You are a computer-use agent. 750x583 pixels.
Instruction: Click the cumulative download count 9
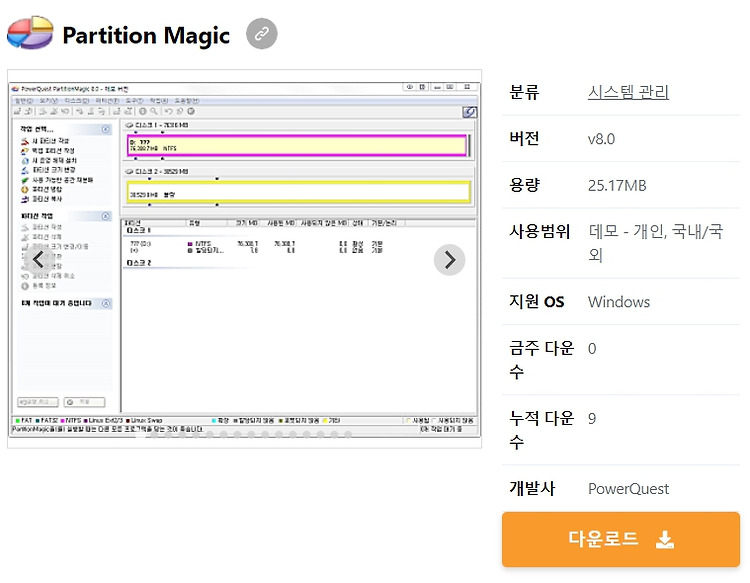tap(592, 419)
